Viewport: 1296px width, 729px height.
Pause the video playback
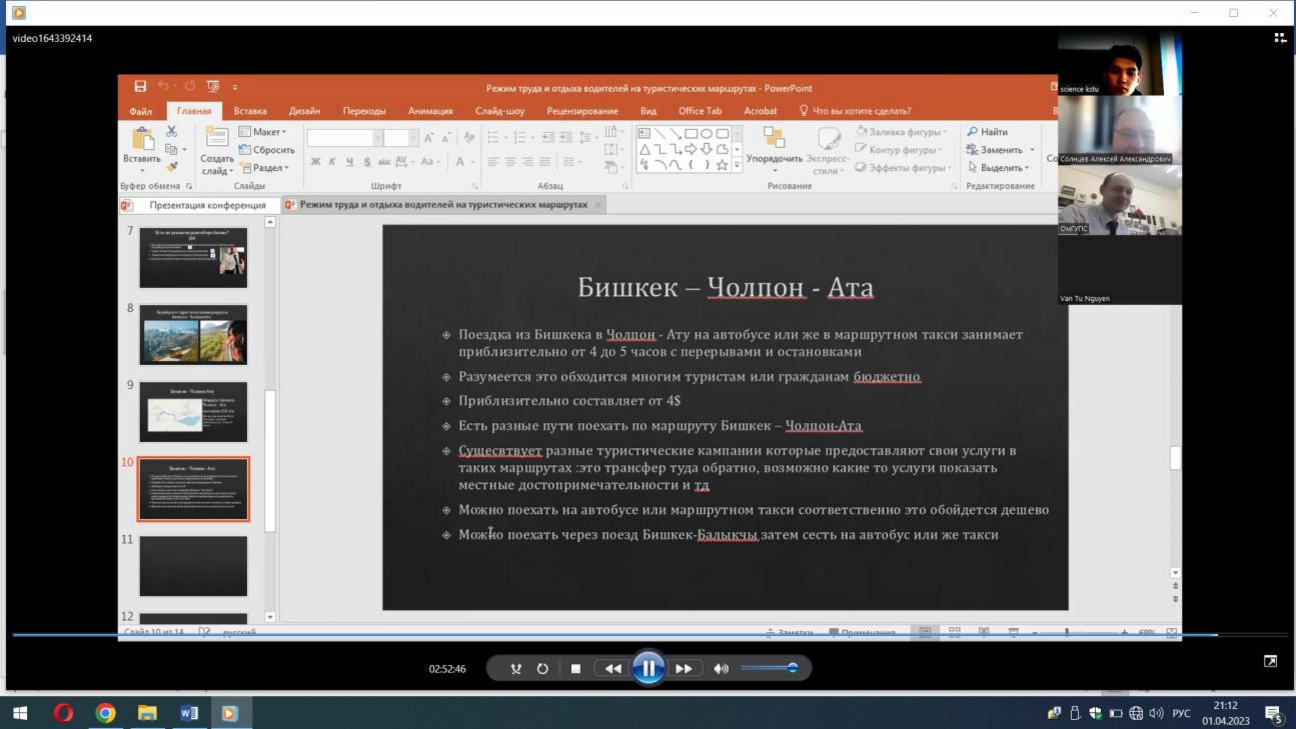(648, 668)
